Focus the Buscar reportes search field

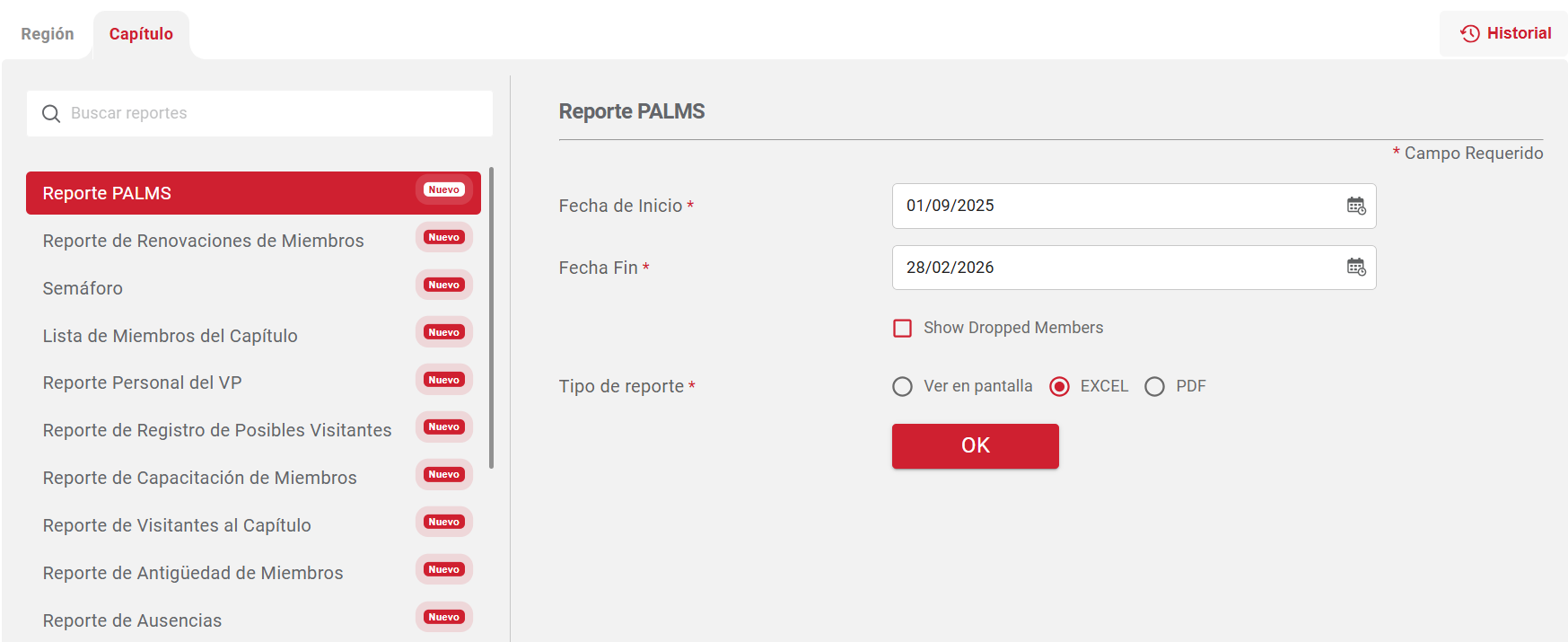point(269,113)
